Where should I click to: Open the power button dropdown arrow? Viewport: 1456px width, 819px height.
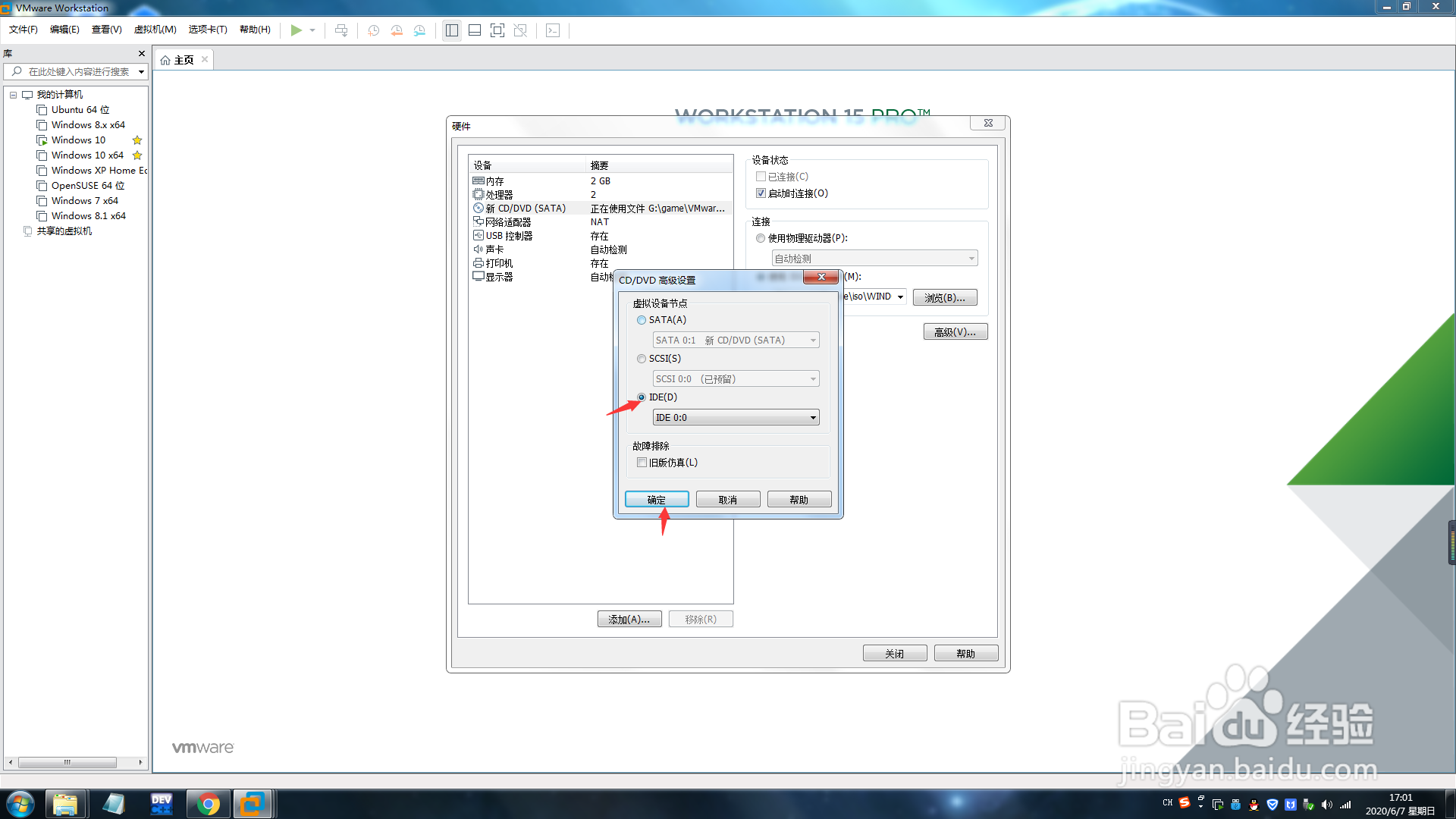[x=312, y=30]
